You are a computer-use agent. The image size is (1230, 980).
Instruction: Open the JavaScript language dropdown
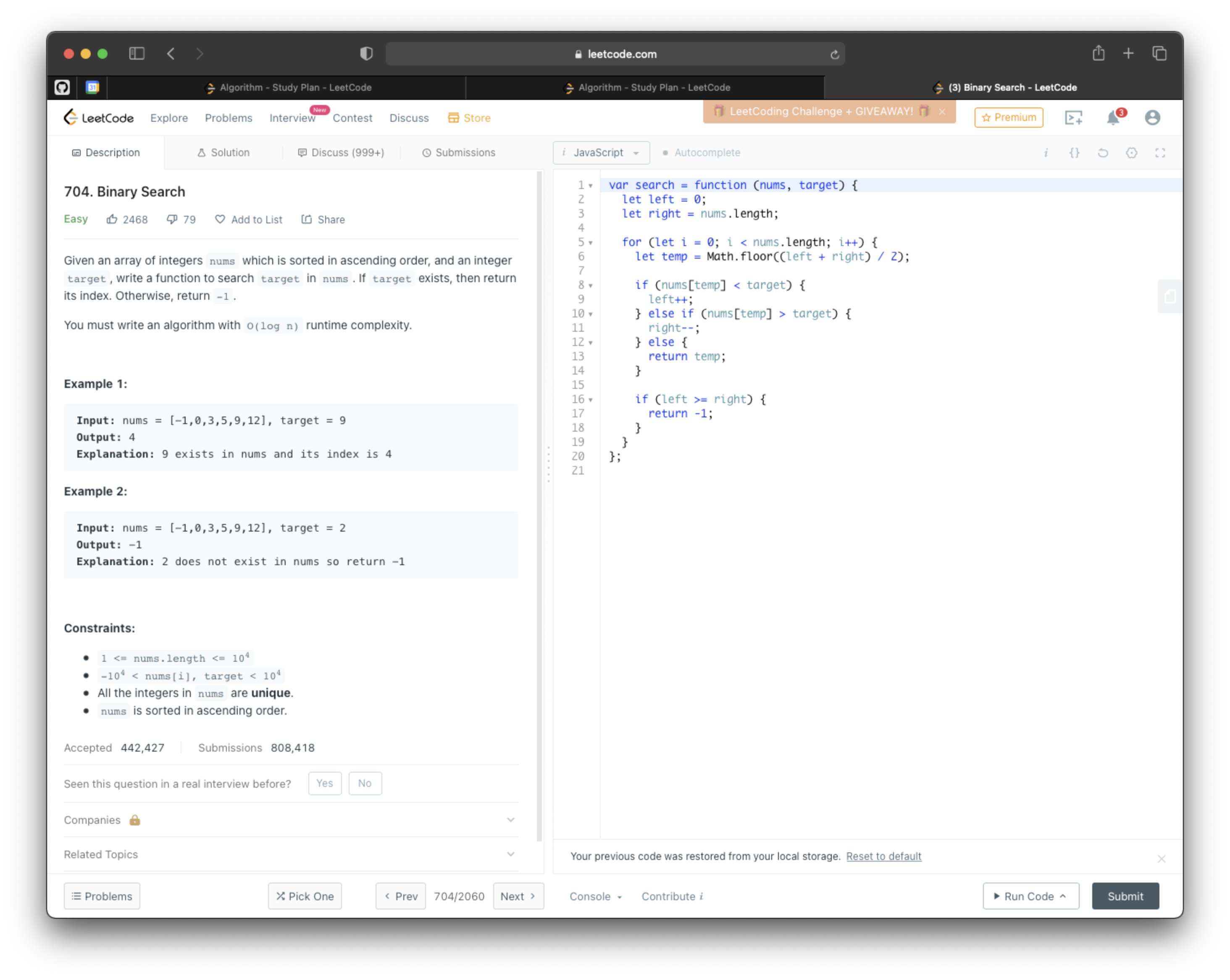601,153
